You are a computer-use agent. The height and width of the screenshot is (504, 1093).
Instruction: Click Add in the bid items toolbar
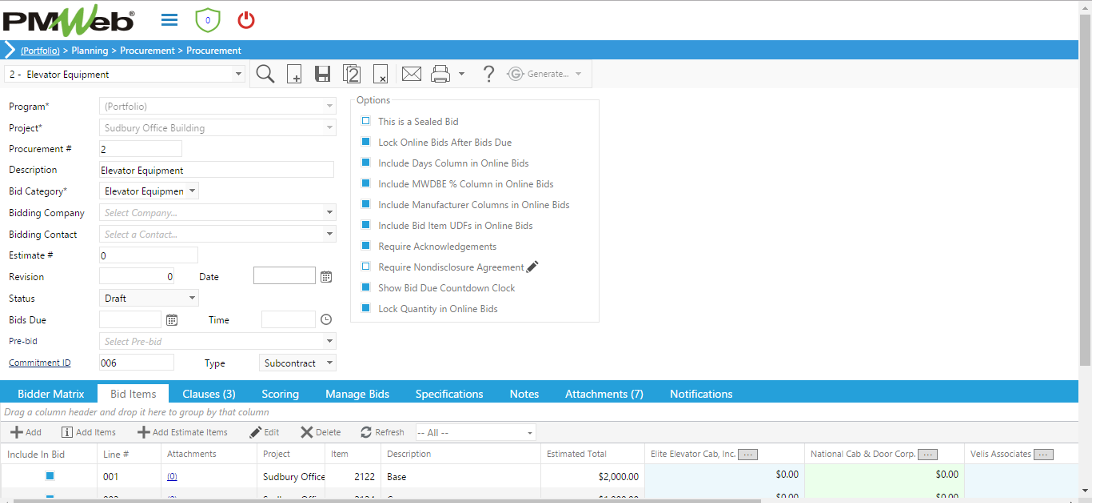26,432
